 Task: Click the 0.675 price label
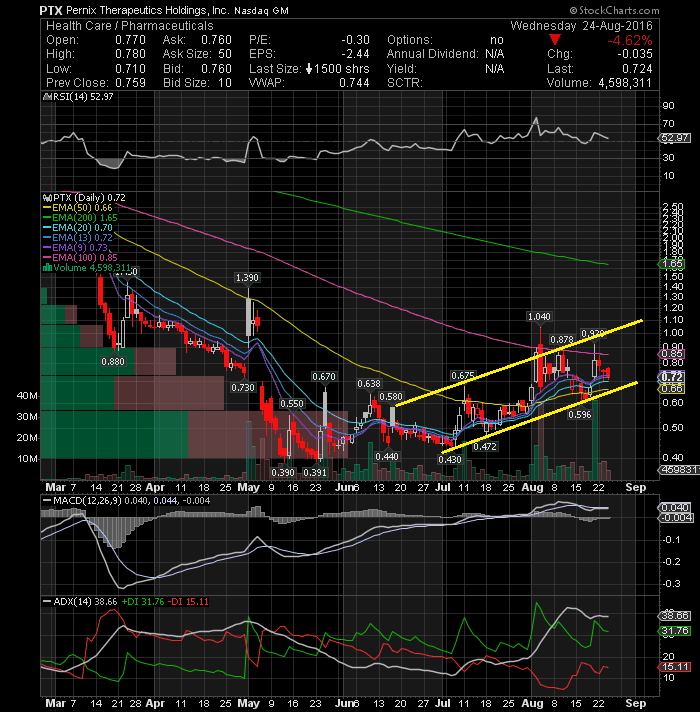click(x=463, y=376)
